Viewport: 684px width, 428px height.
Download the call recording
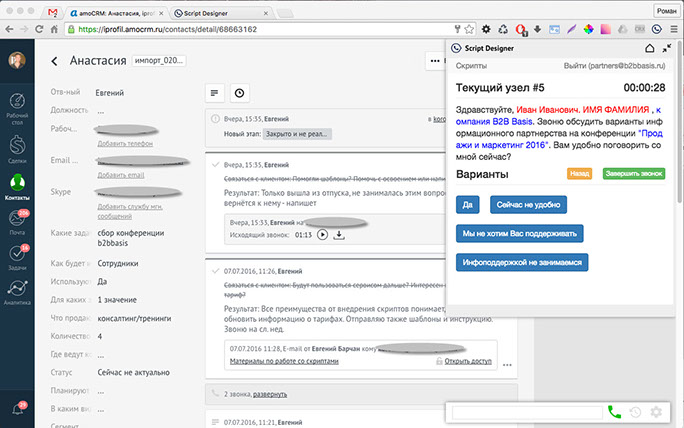point(338,235)
